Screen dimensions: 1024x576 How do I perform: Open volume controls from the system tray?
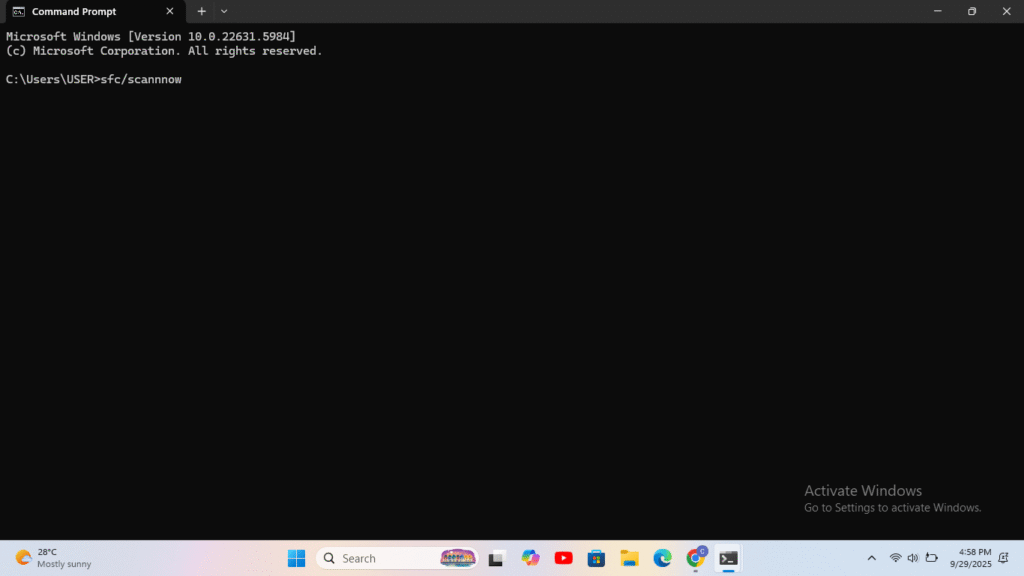click(x=913, y=558)
